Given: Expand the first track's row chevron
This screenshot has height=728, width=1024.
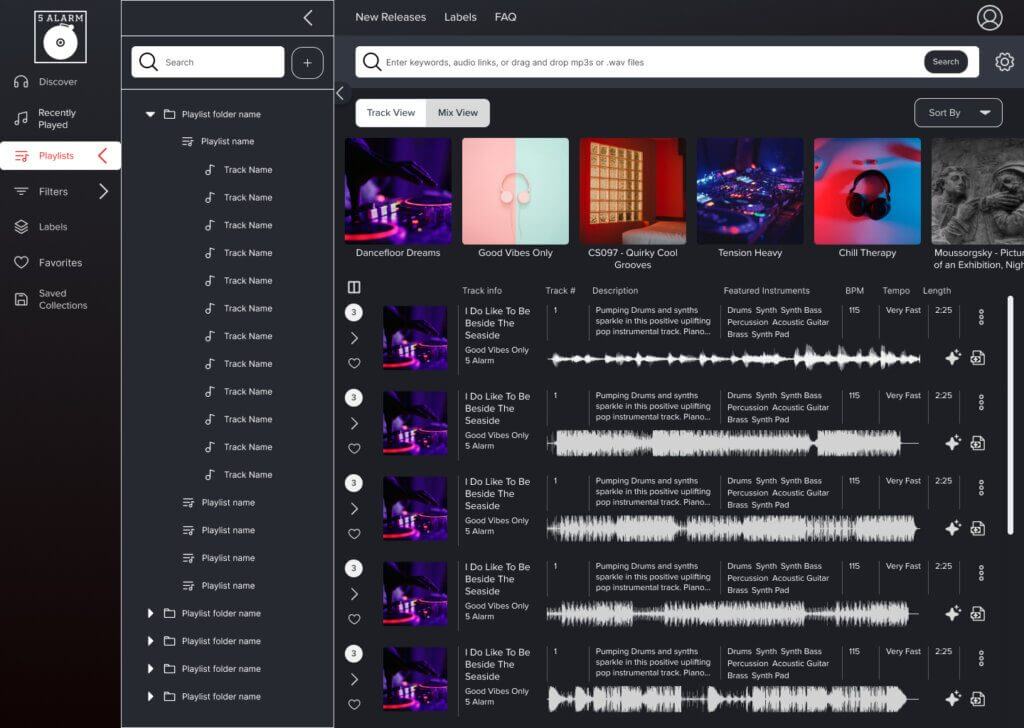Looking at the screenshot, I should (x=354, y=338).
